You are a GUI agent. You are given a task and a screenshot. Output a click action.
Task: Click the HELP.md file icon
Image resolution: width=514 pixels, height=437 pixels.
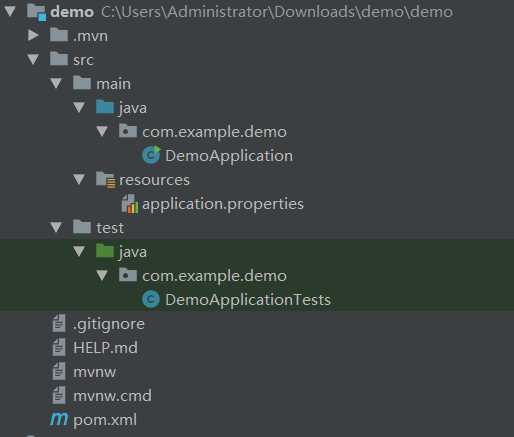[59, 347]
